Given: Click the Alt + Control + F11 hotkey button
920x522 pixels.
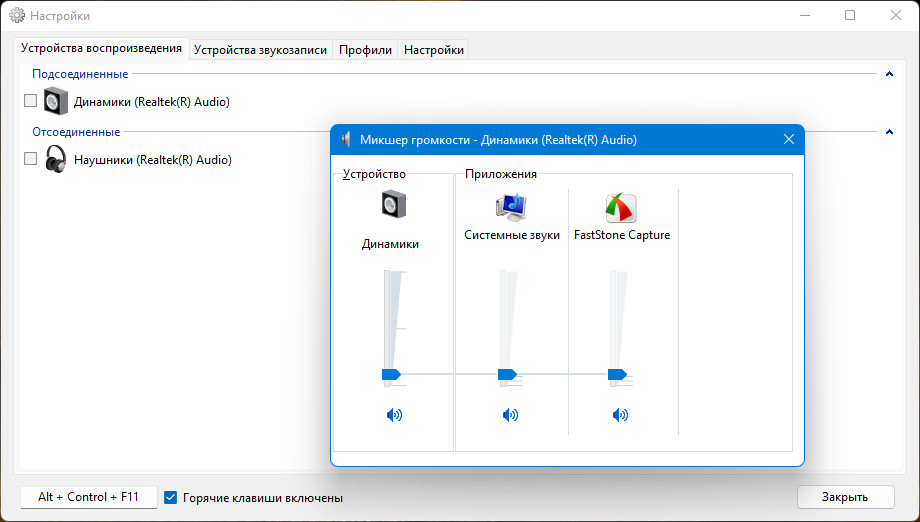Looking at the screenshot, I should click(x=89, y=497).
